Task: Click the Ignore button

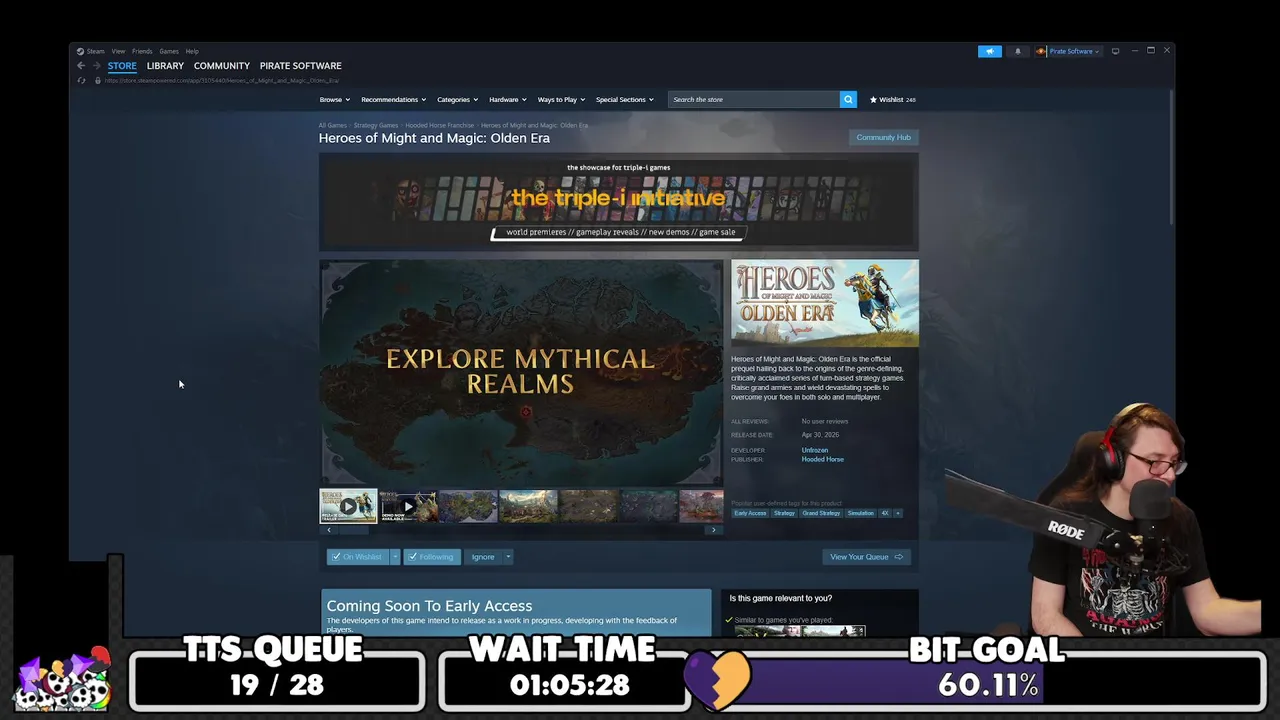Action: [x=483, y=557]
